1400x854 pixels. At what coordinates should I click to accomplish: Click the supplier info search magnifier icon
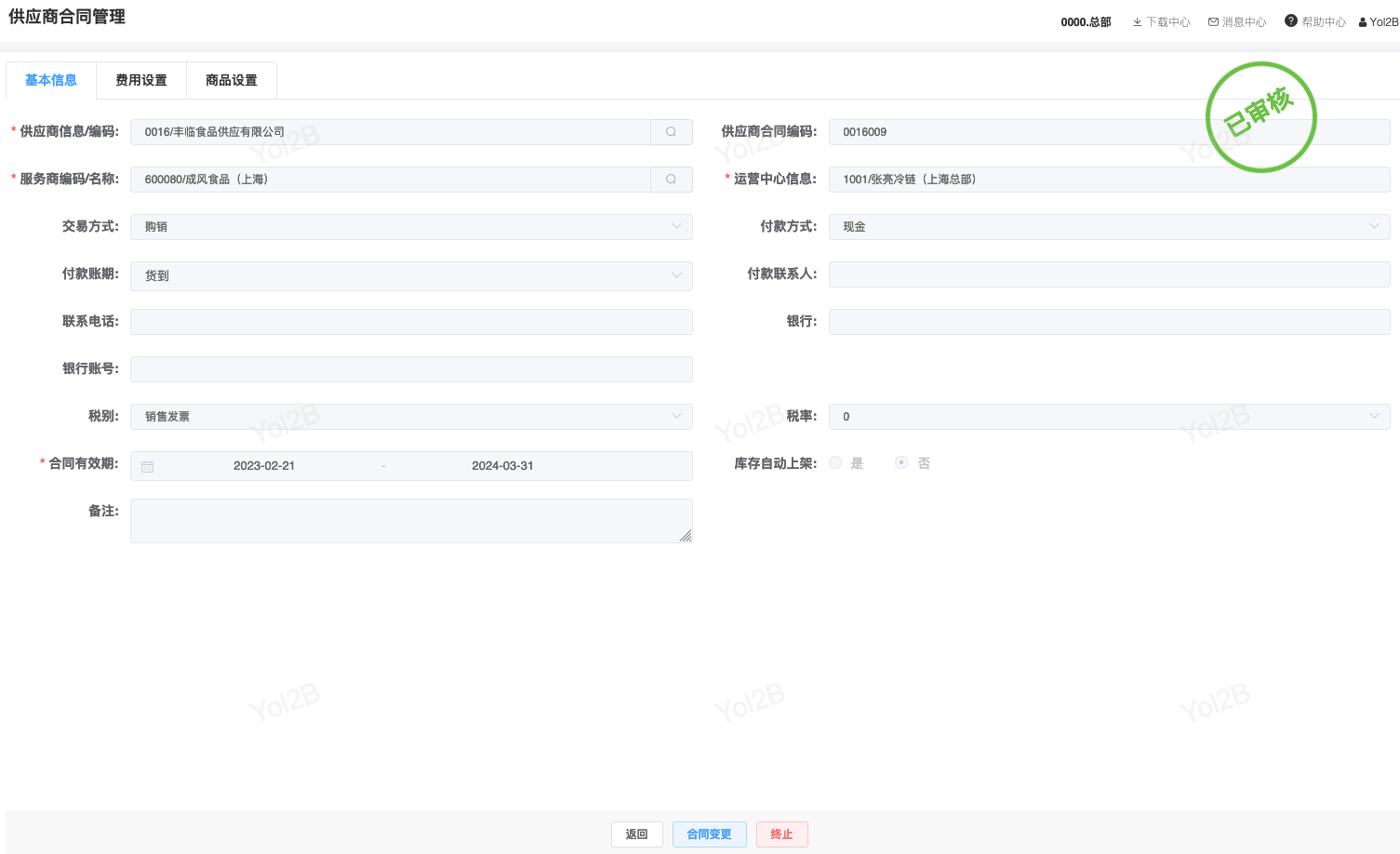[x=671, y=132]
